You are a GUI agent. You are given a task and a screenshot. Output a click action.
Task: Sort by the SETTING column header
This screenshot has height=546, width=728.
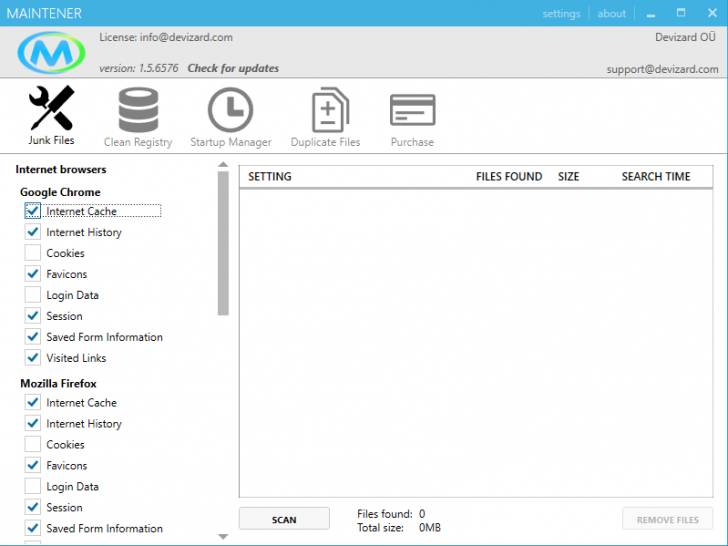point(270,176)
